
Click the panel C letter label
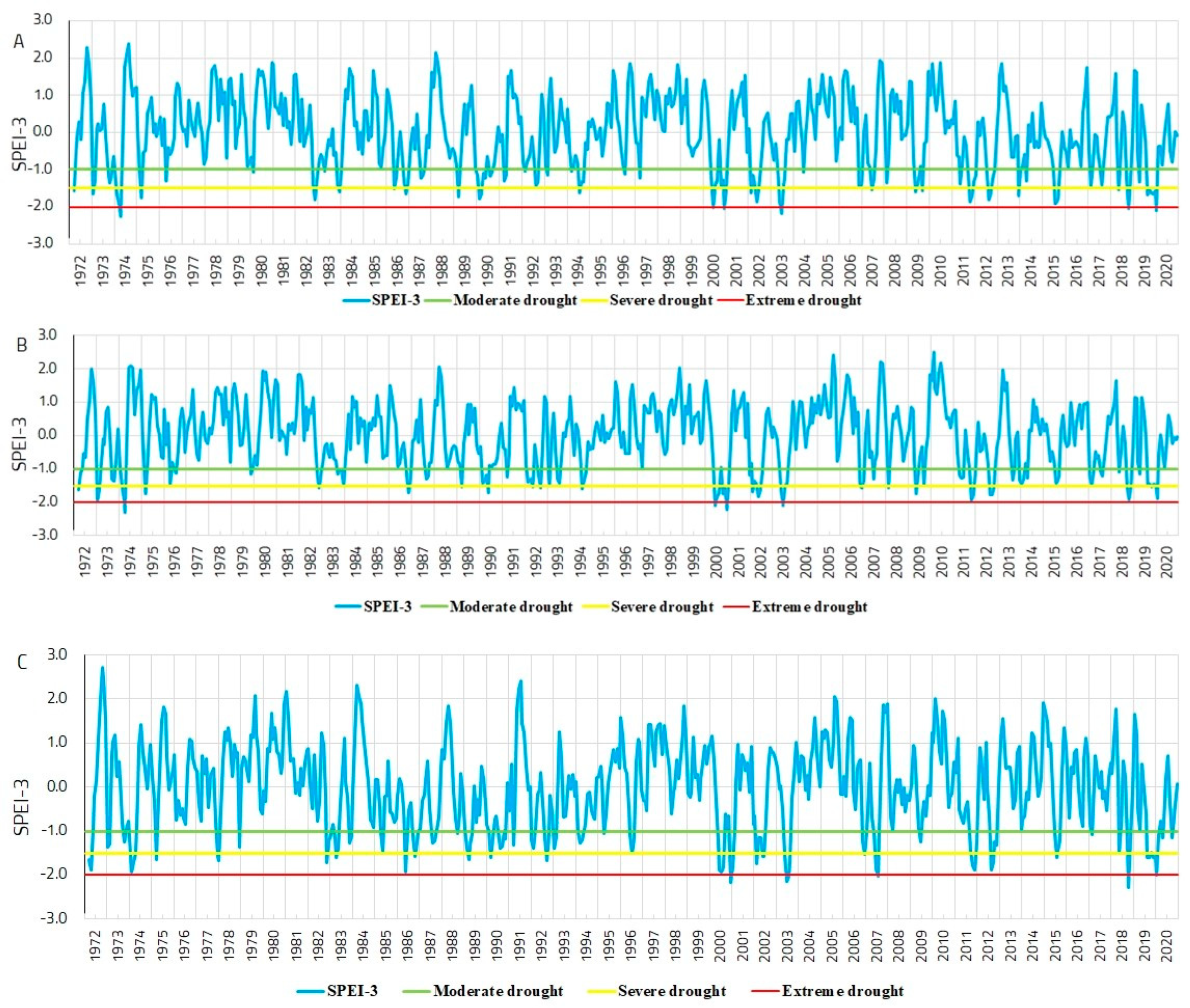coord(22,662)
